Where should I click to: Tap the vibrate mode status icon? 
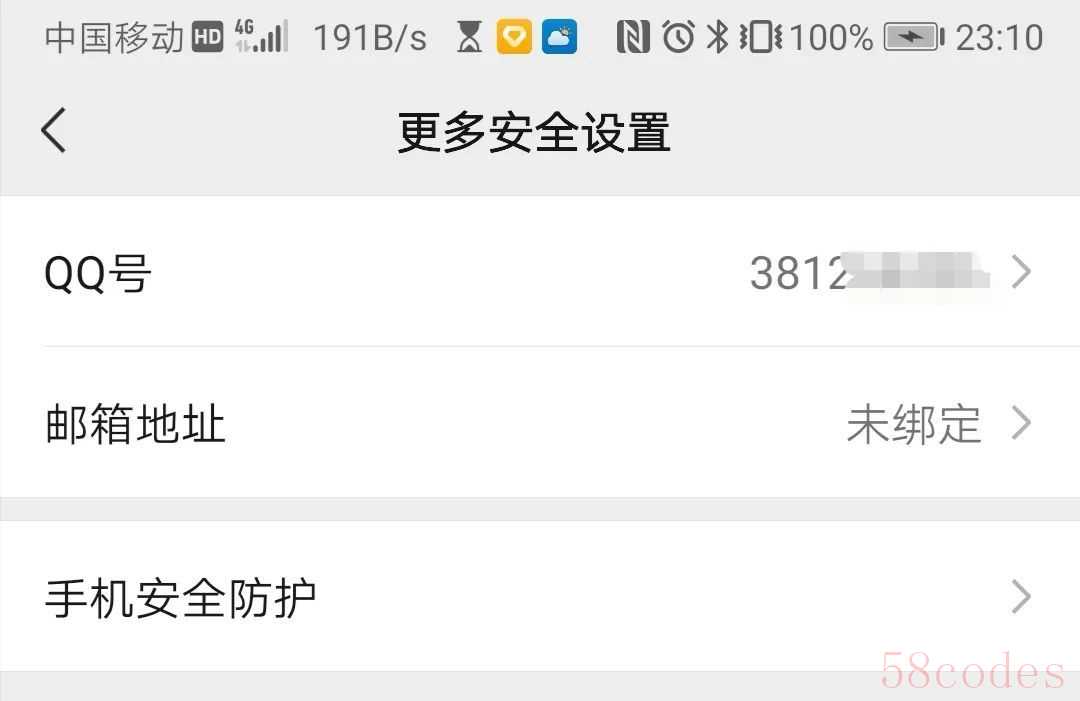click(x=760, y=36)
